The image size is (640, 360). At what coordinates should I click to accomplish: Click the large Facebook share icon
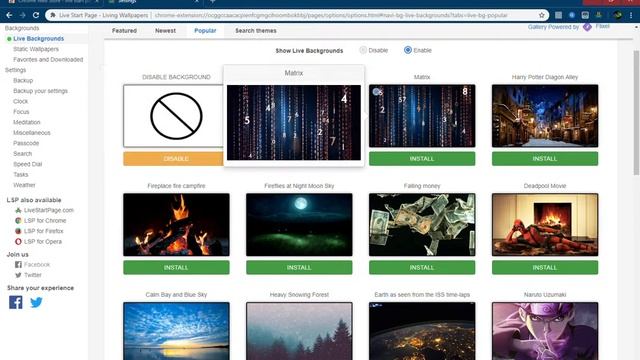point(16,302)
